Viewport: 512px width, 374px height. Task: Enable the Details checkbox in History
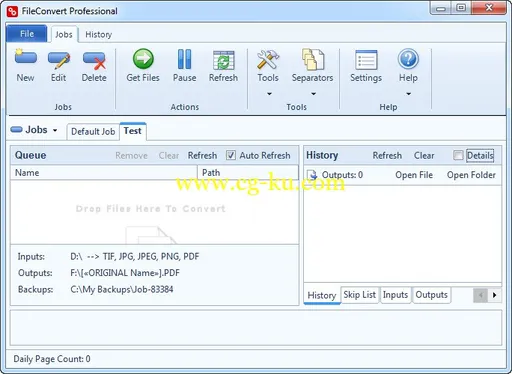[x=458, y=155]
